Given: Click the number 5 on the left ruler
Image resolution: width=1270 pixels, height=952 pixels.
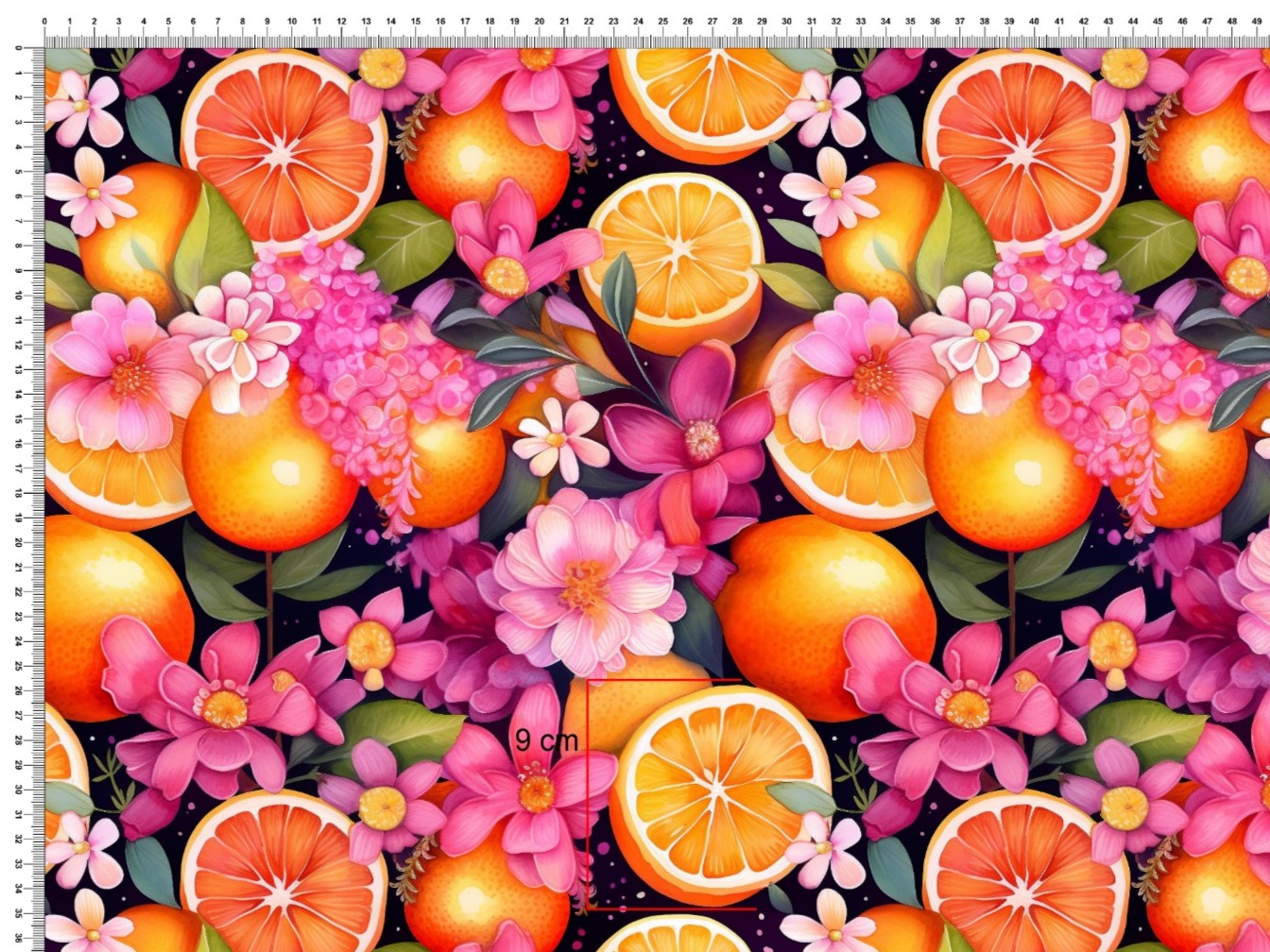Looking at the screenshot, I should (20, 171).
